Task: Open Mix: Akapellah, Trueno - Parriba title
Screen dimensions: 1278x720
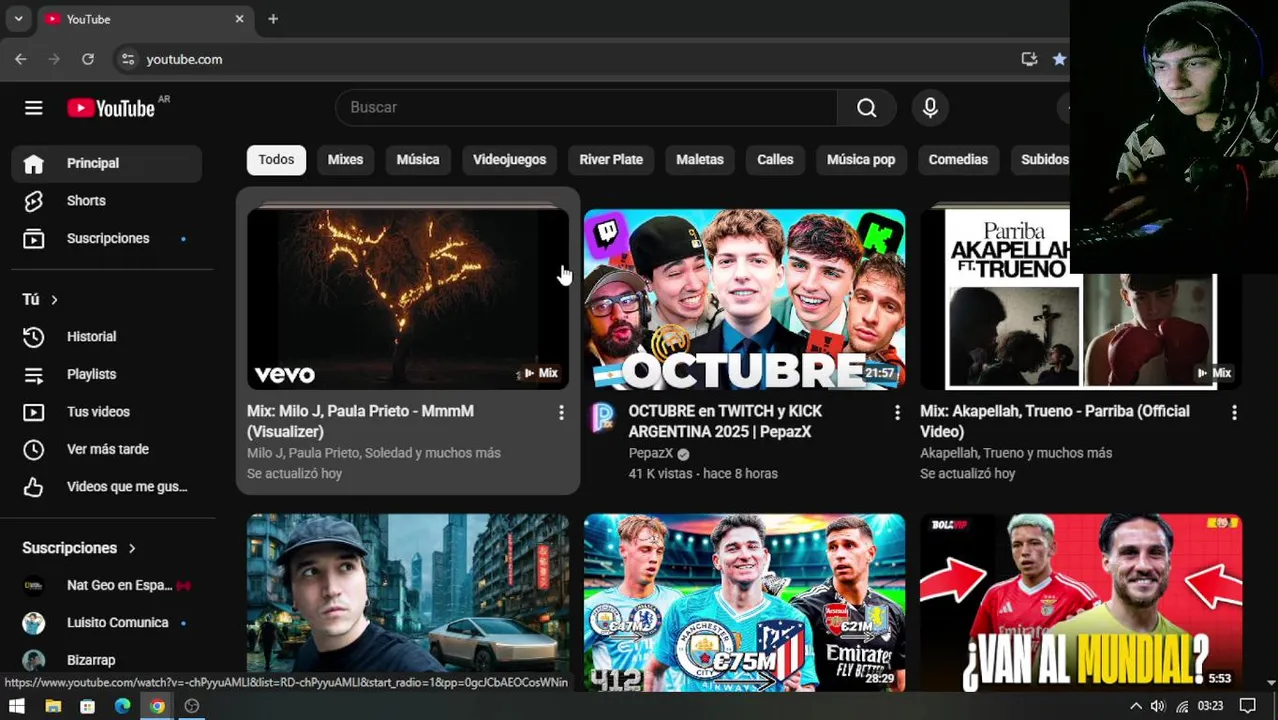Action: (x=1054, y=421)
